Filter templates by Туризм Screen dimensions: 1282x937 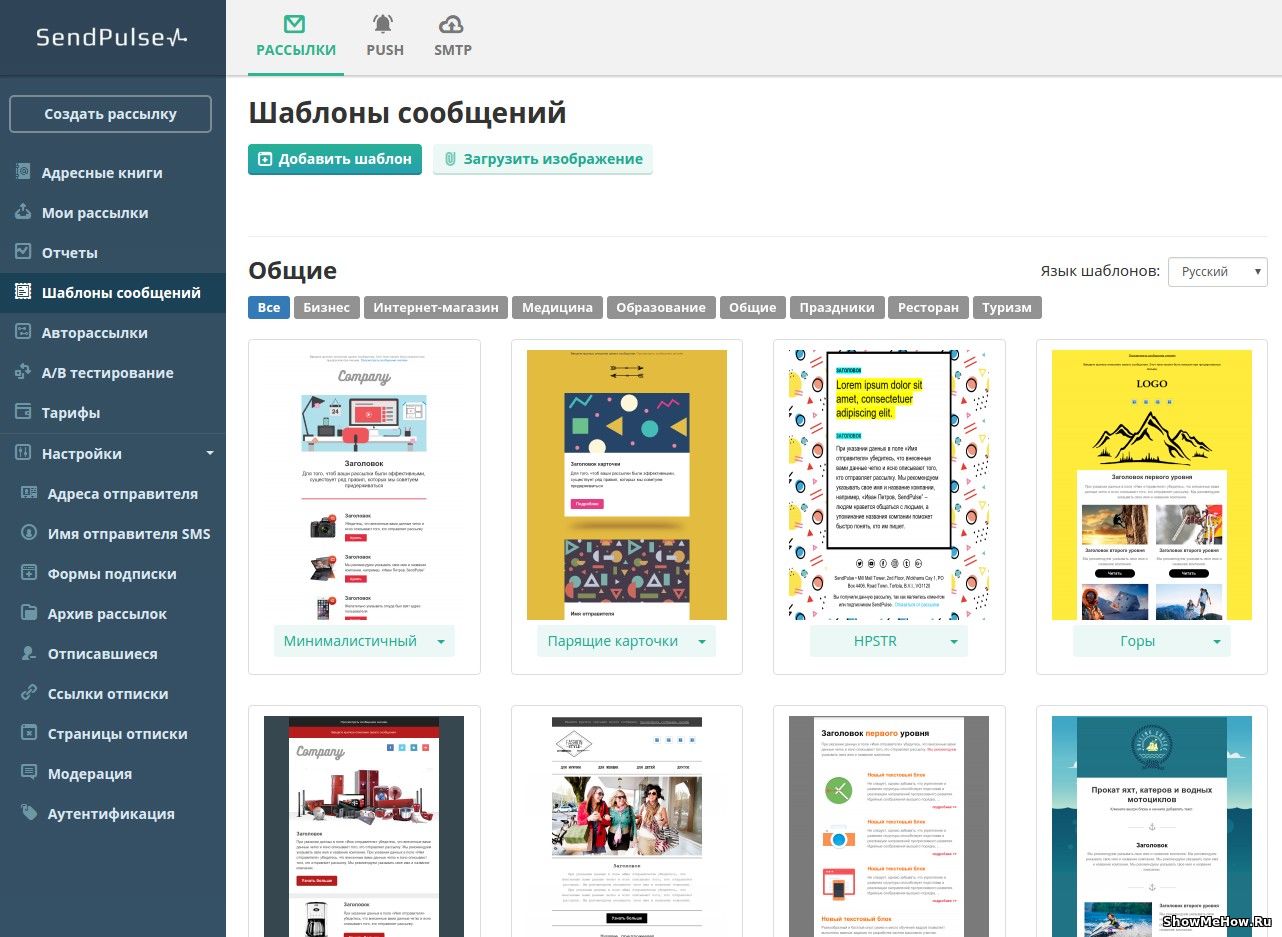click(x=1007, y=307)
